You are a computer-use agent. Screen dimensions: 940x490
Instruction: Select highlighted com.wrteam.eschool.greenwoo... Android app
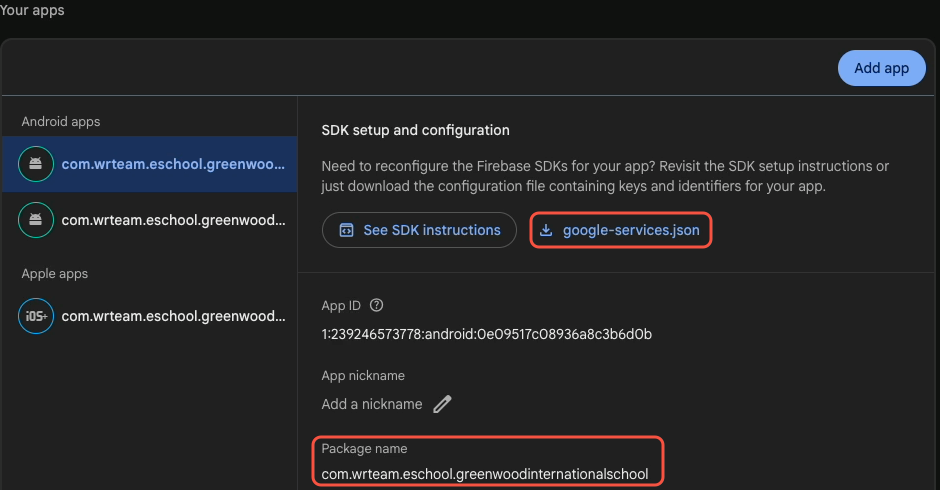point(150,164)
